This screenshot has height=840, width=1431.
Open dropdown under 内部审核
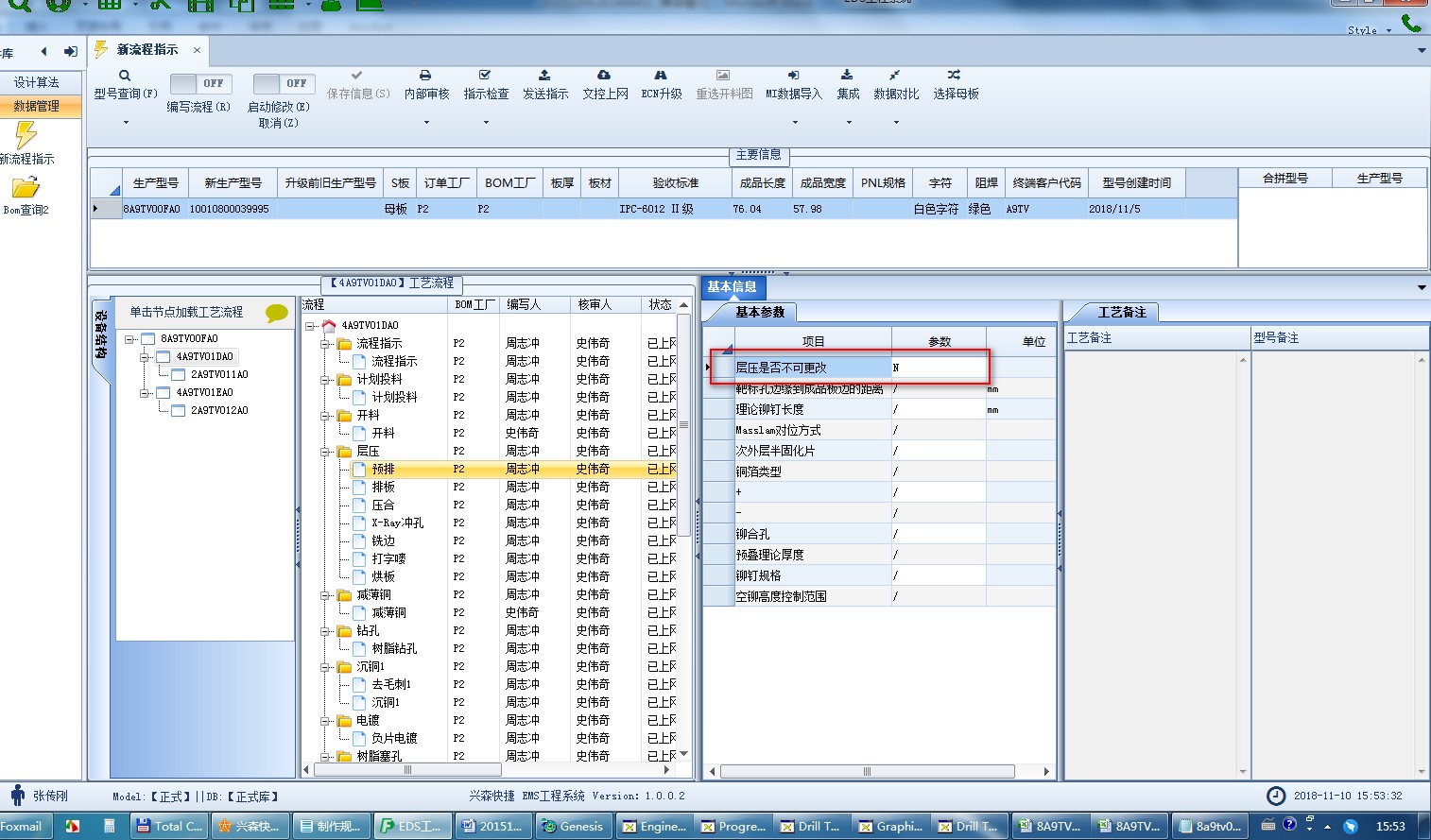pos(426,122)
